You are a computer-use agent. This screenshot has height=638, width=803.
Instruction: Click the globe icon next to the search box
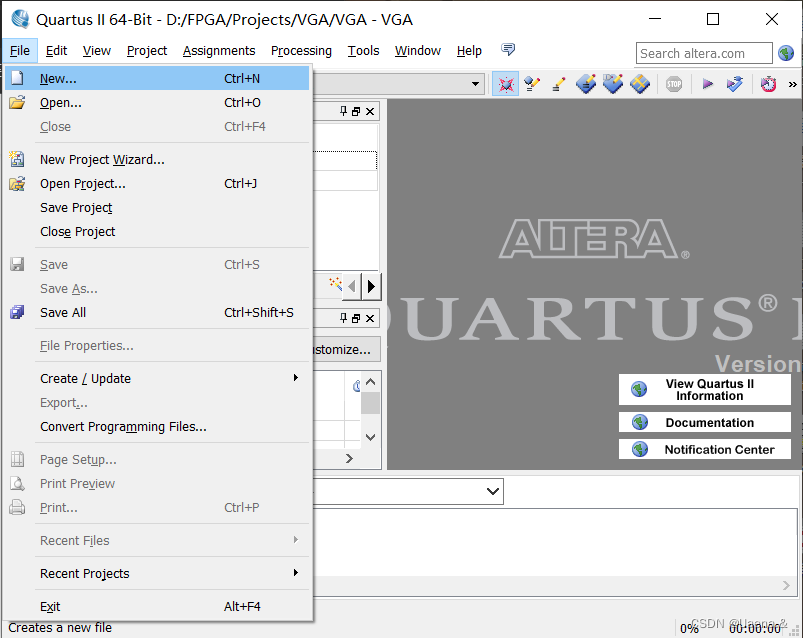point(786,53)
